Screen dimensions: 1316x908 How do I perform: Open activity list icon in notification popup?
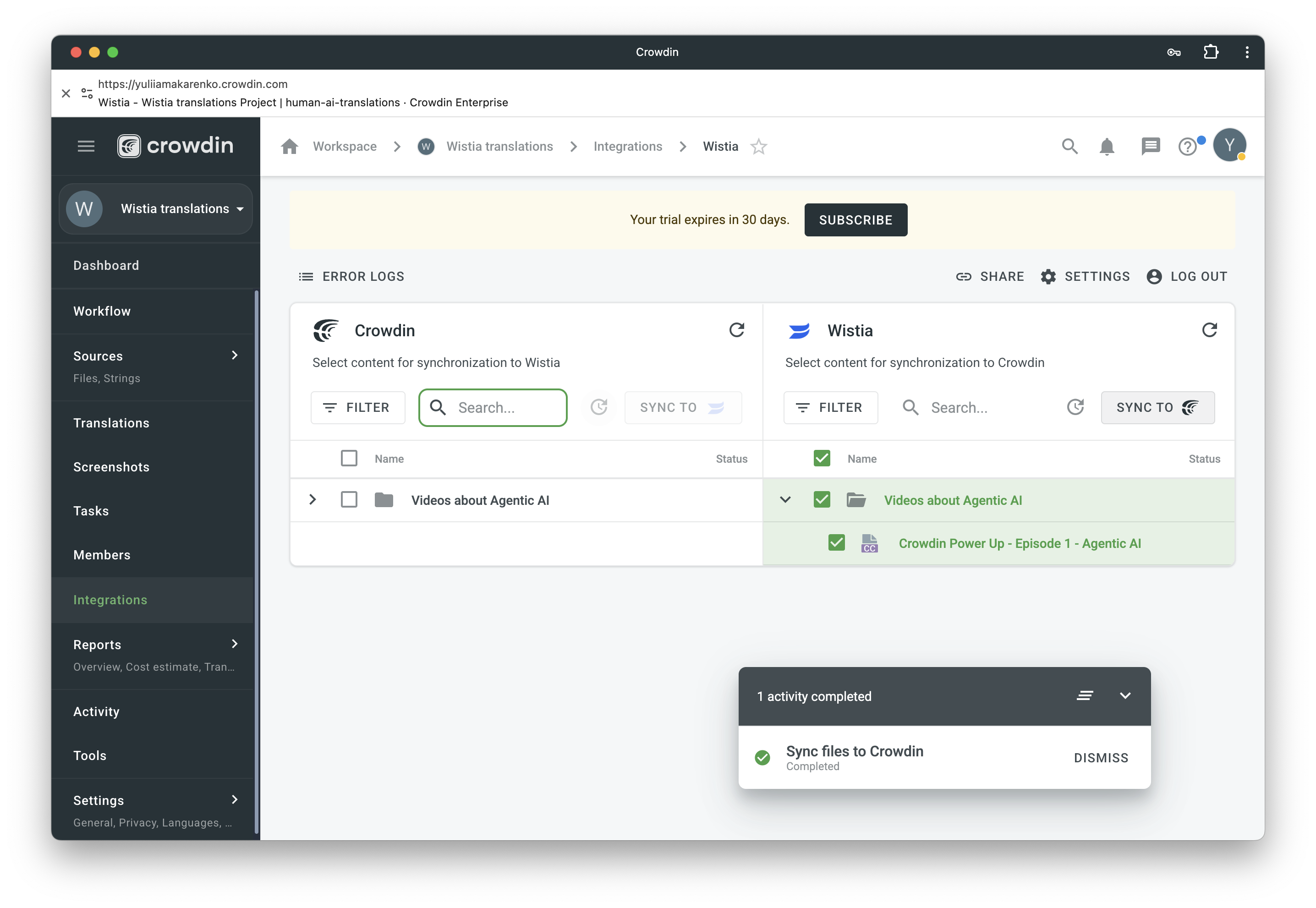pyautogui.click(x=1085, y=696)
